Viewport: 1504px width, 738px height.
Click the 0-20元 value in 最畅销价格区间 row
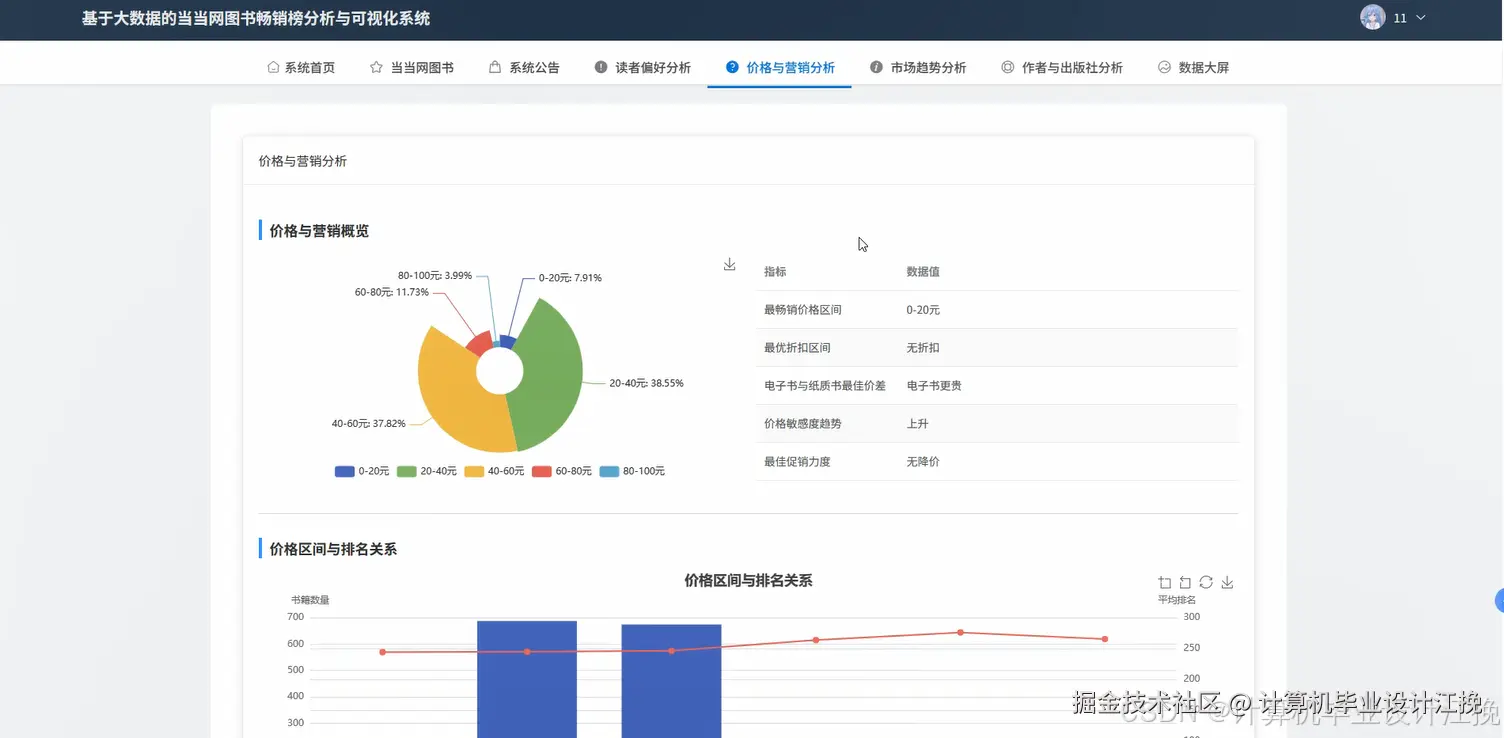[923, 310]
